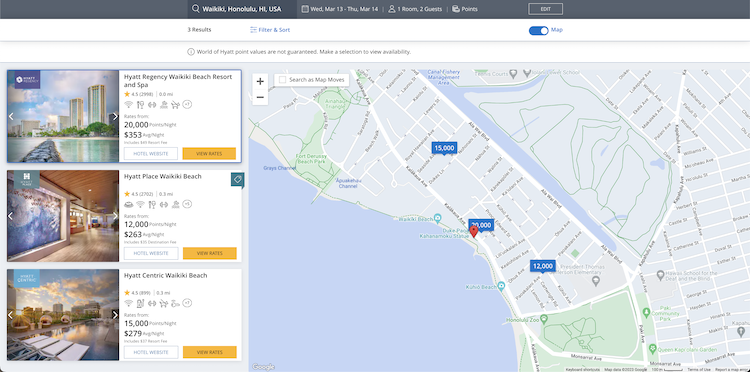Click the dining amenity icon for Hyatt Regency
750x372 pixels.
point(140,105)
